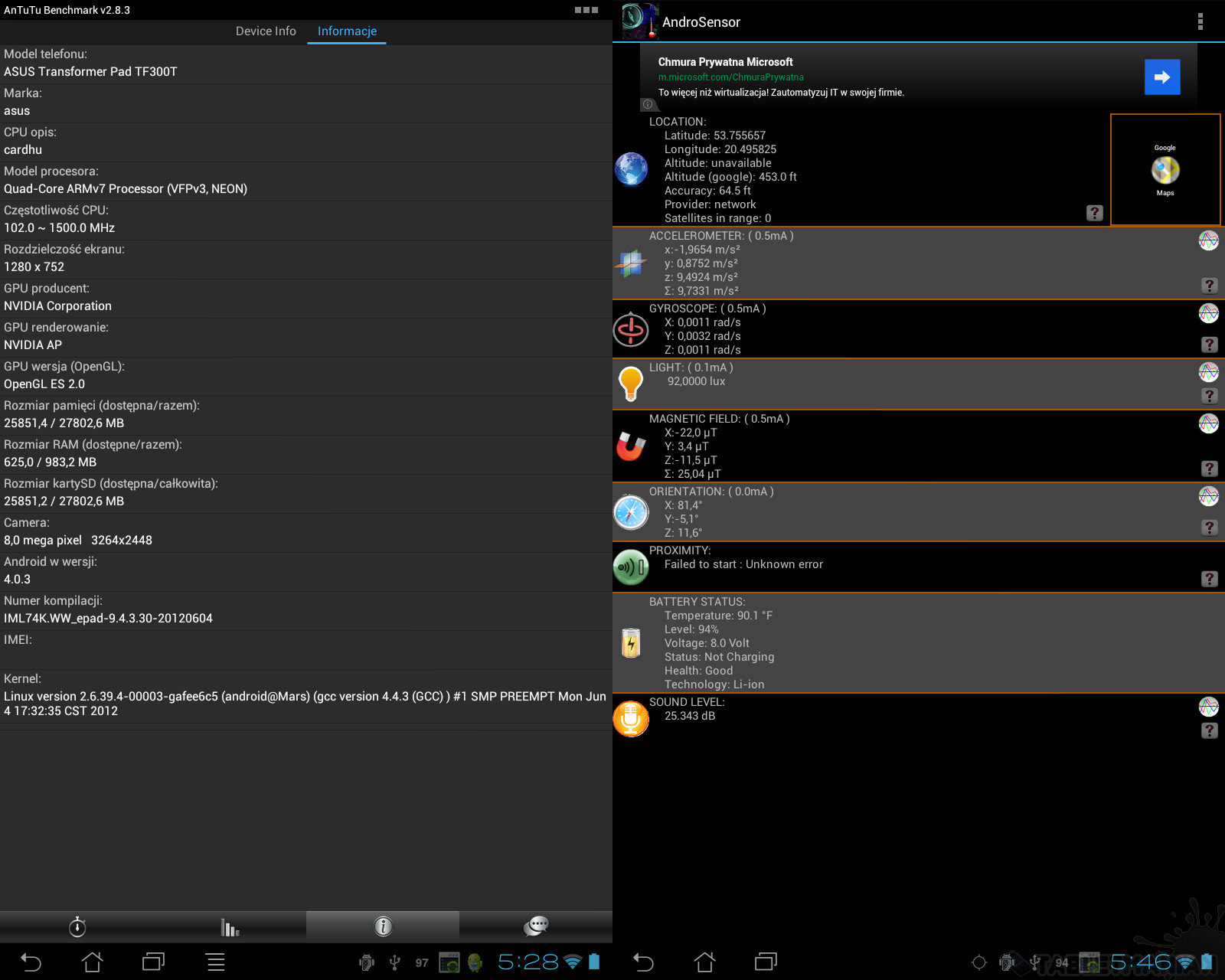
Task: Show help for proximity sensor
Action: (x=1209, y=579)
